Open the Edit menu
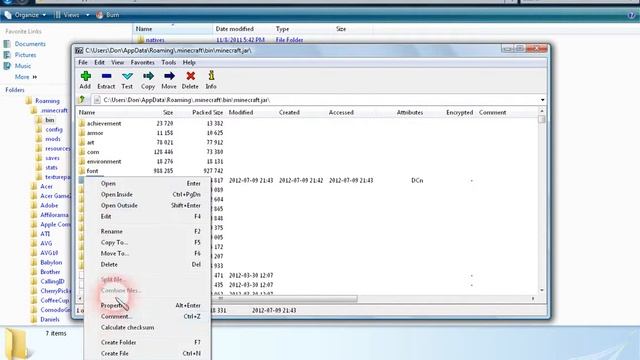The image size is (640, 360). point(99,62)
